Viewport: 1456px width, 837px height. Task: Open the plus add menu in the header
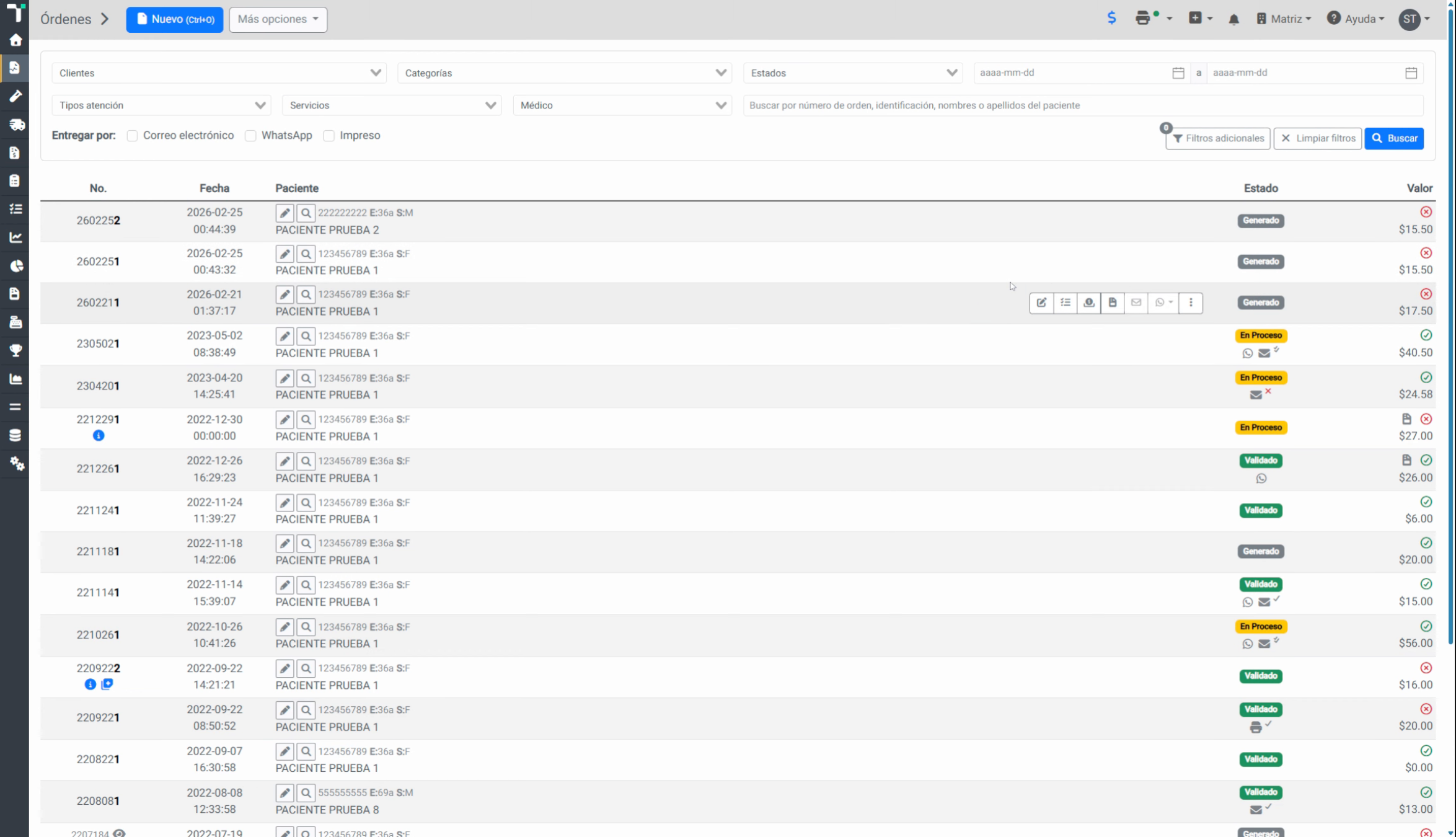(1200, 19)
